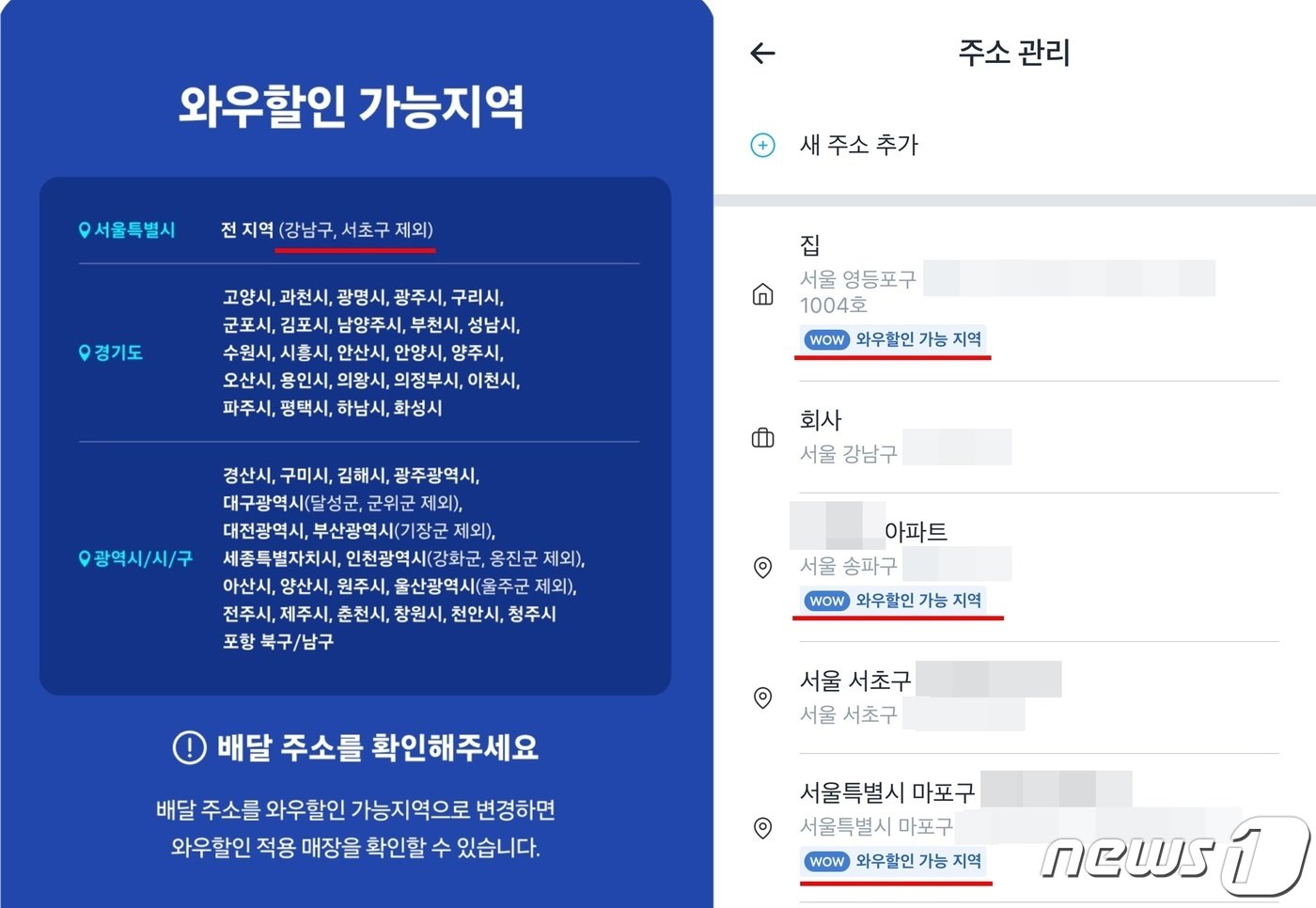The height and width of the screenshot is (908, 1316).
Task: Tap the location pin beside the 송파구 아파트 address
Action: [762, 568]
